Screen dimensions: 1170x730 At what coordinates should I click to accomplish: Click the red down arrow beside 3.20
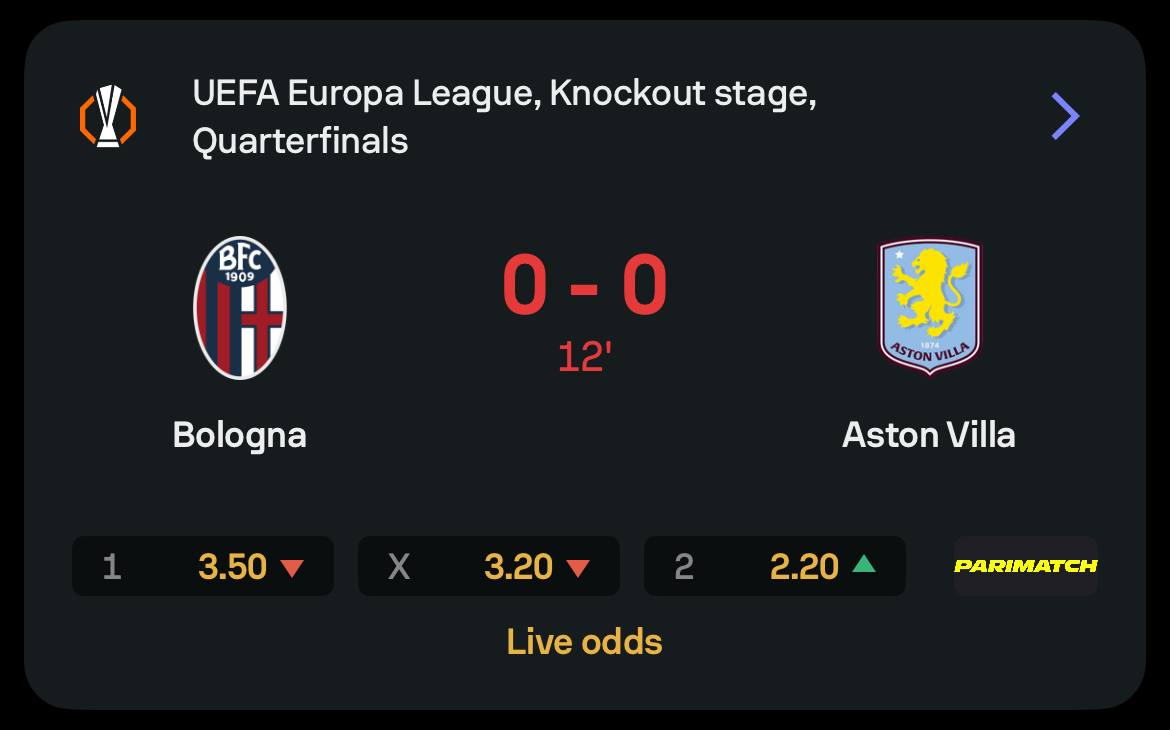(578, 567)
